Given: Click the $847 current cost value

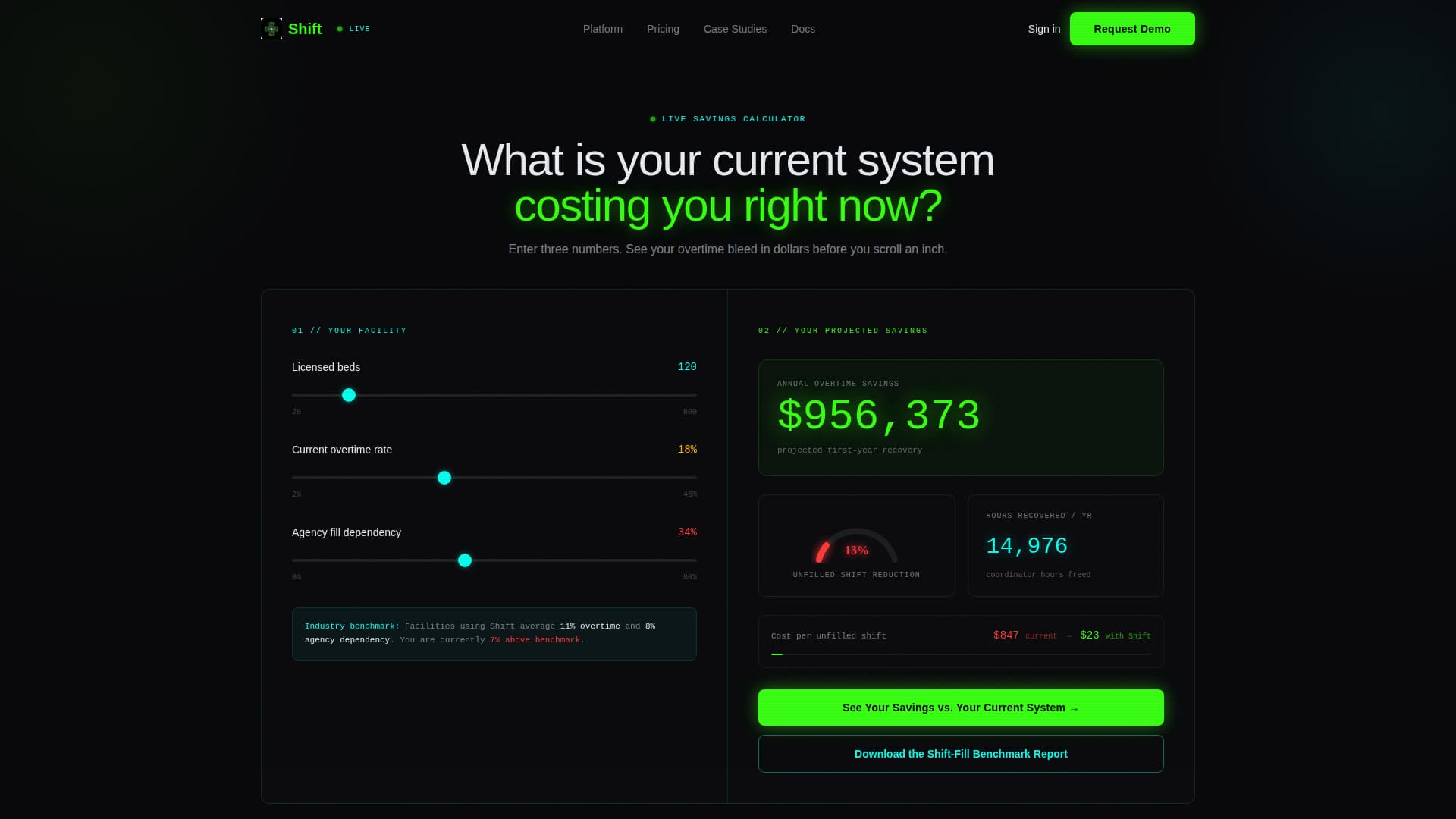Looking at the screenshot, I should coord(1006,635).
